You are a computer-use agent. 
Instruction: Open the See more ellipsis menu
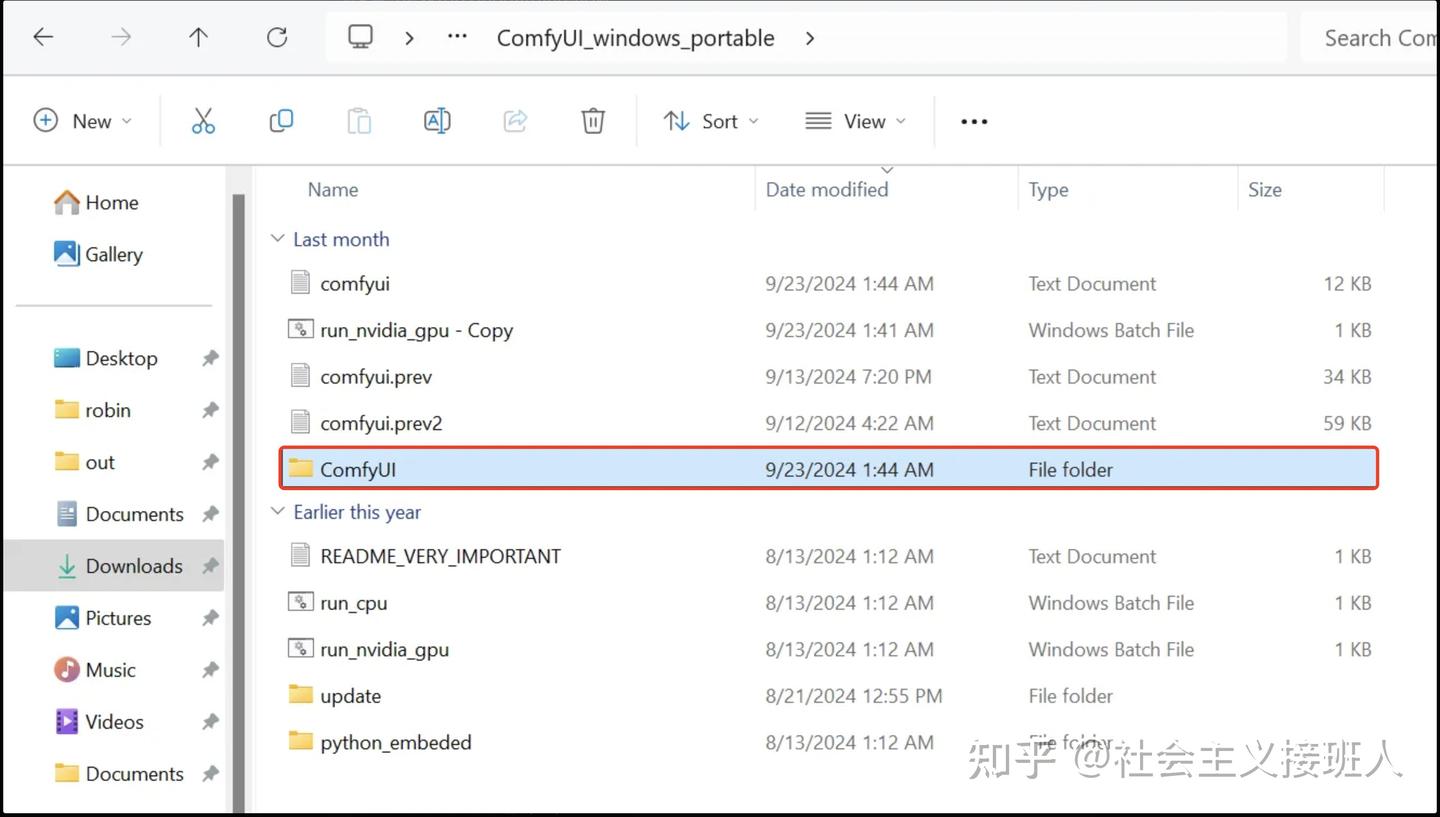(973, 120)
